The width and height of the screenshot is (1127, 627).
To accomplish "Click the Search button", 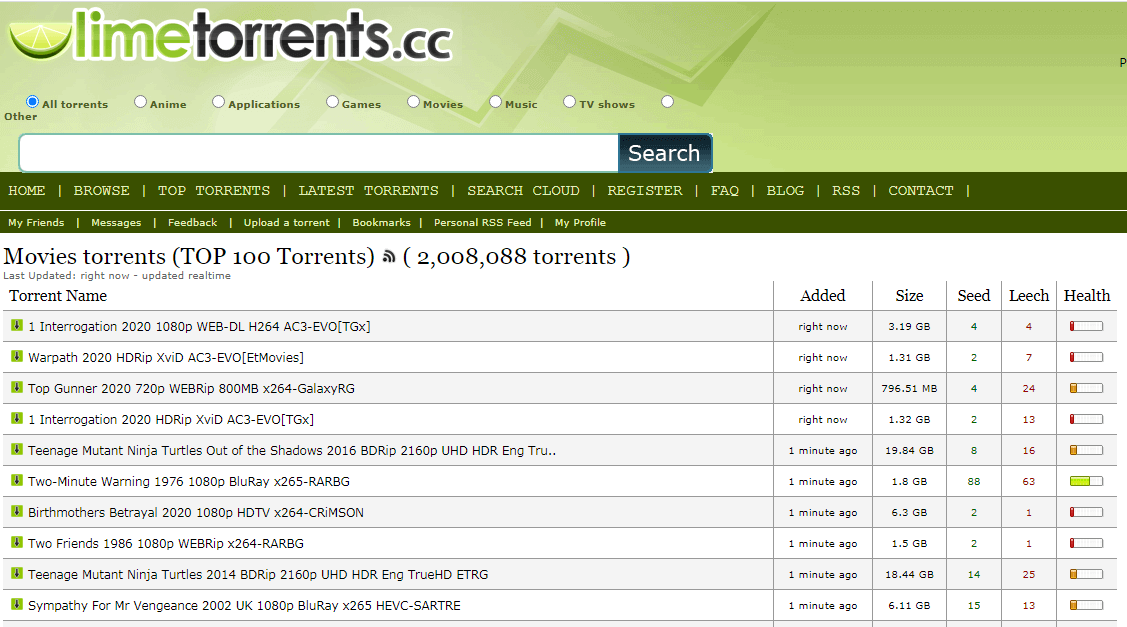I will (x=665, y=153).
